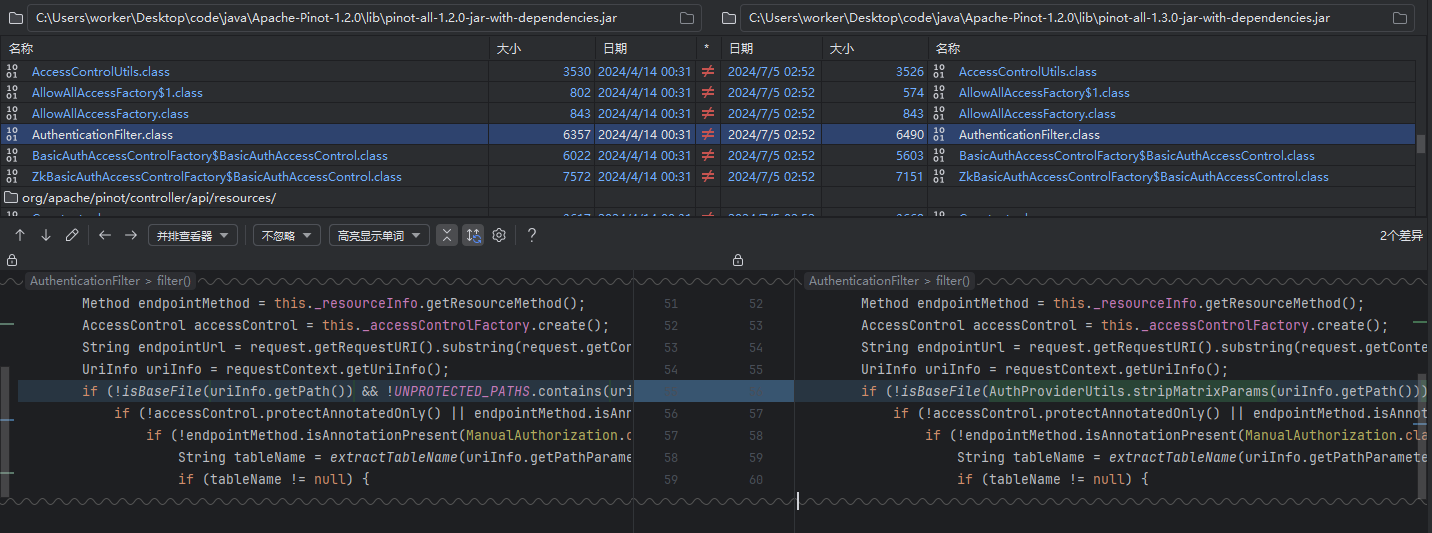Screen dimensions: 1432x533
Task: Click the * operation column header
Action: click(708, 48)
